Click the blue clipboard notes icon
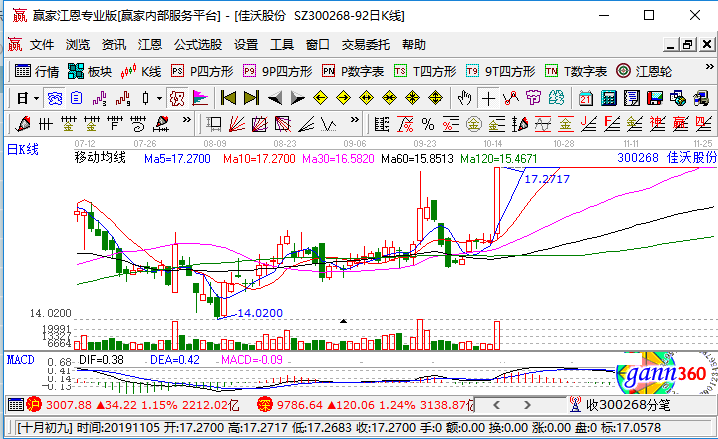The width and height of the screenshot is (718, 439). pos(76,98)
